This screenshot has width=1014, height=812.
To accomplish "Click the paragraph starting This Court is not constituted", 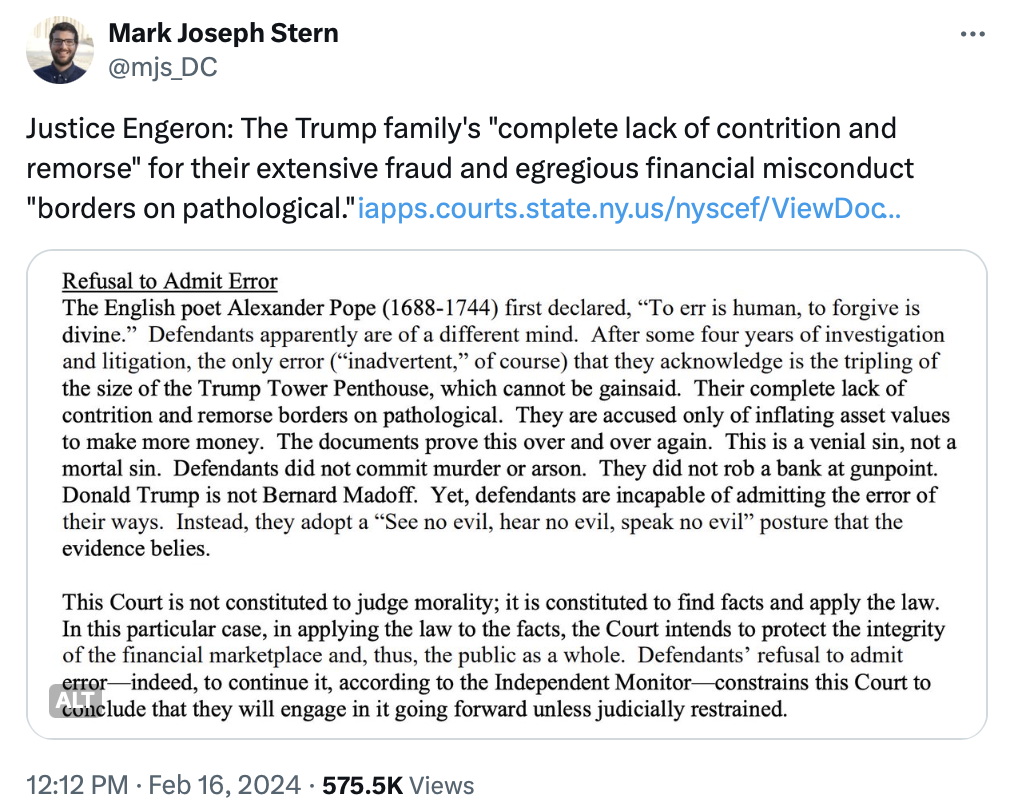I will click(x=502, y=603).
